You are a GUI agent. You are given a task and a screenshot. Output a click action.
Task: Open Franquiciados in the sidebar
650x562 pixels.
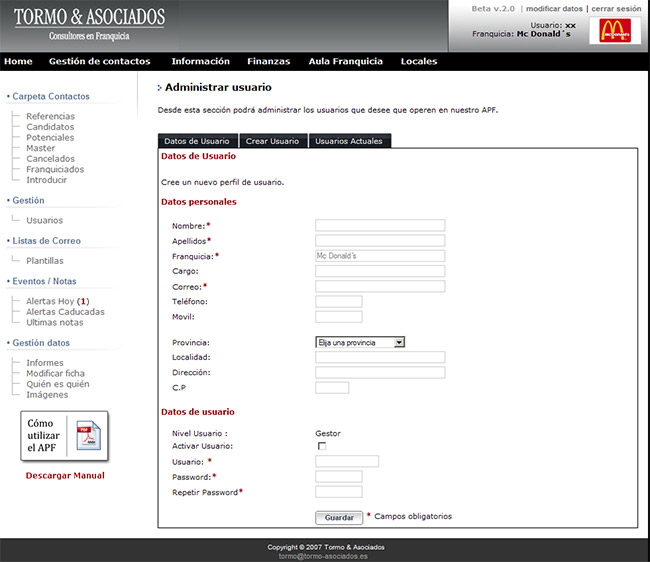point(55,169)
